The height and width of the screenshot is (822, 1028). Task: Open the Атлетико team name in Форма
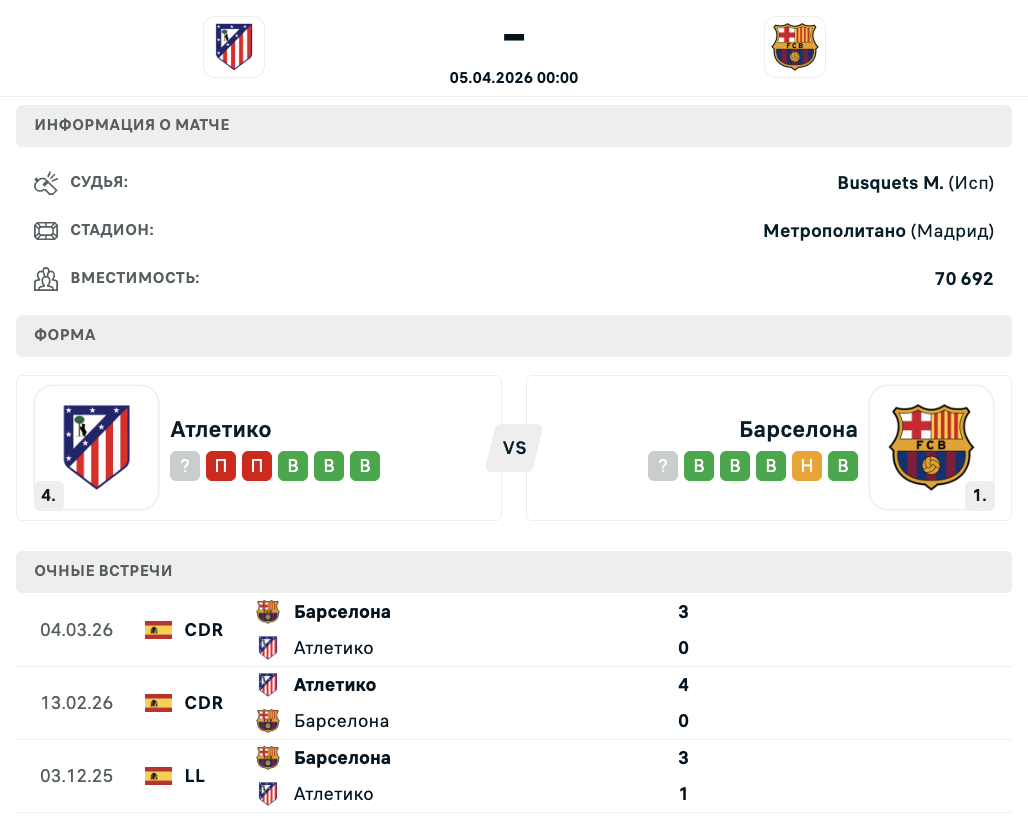tap(221, 430)
